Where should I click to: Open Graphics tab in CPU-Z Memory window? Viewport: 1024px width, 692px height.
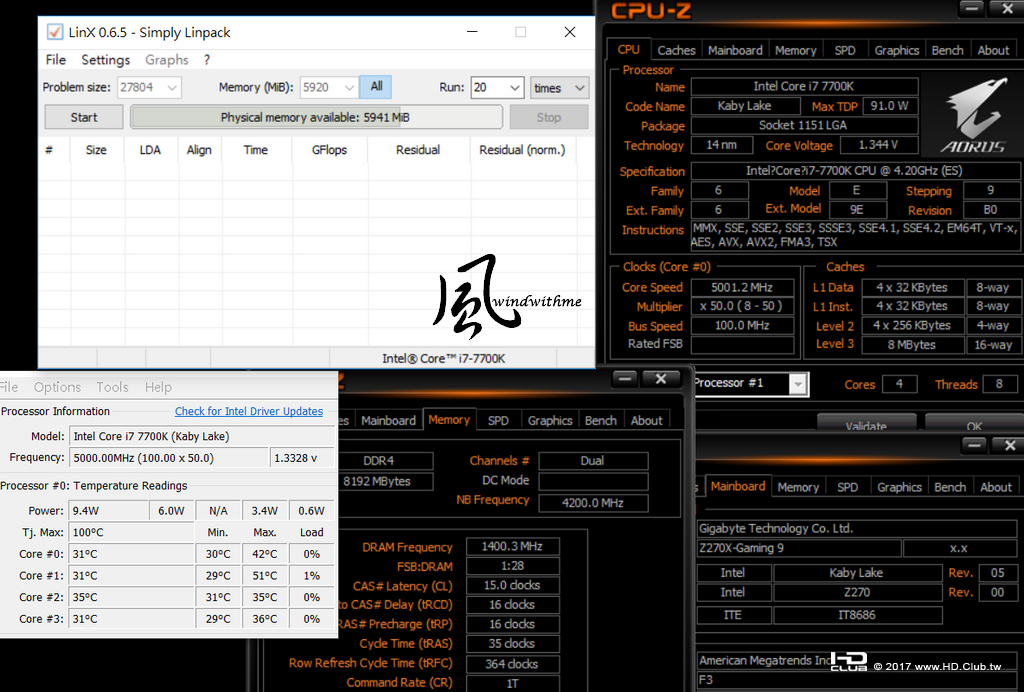pos(550,420)
